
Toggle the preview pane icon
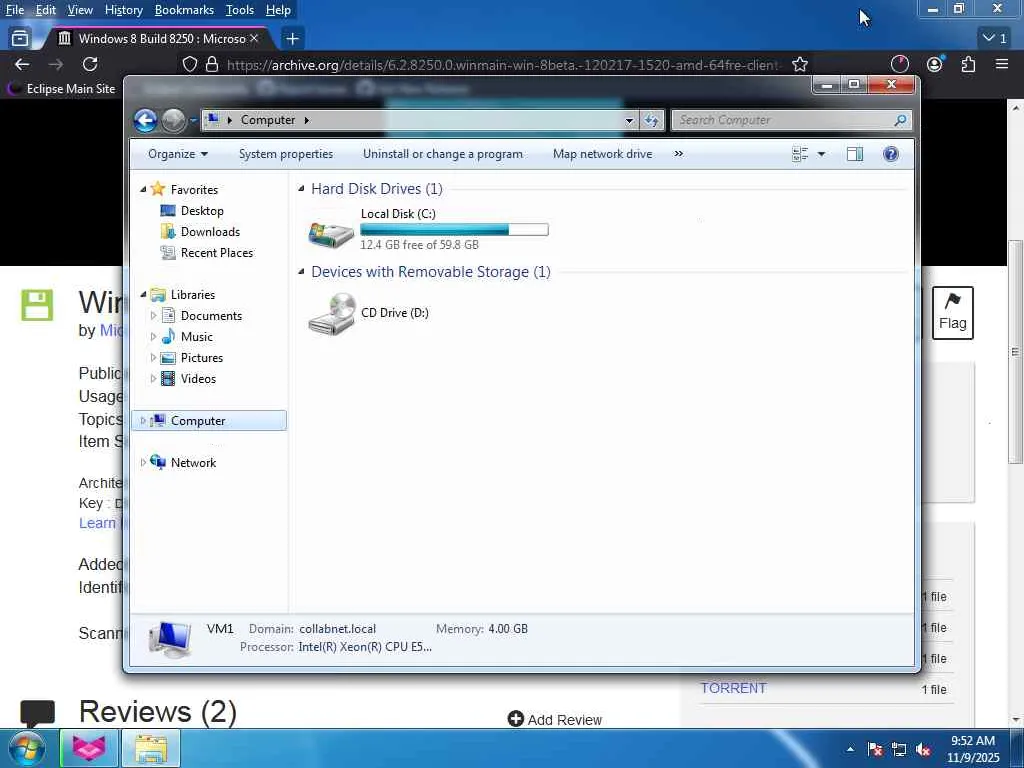tap(855, 154)
